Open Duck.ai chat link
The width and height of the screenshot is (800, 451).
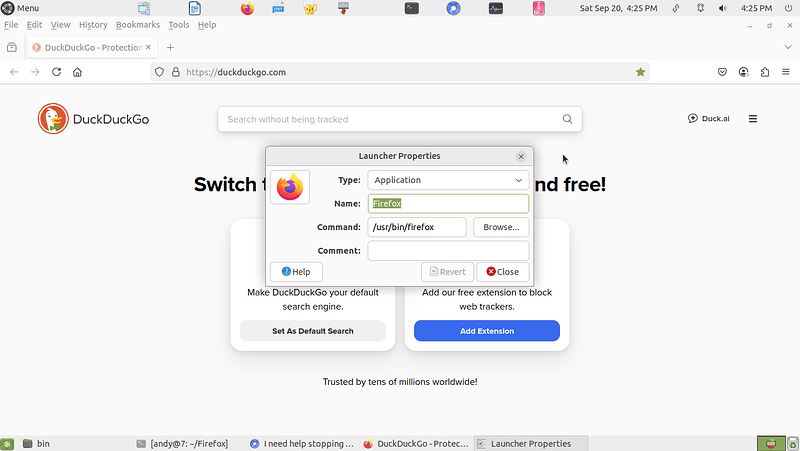pyautogui.click(x=709, y=118)
